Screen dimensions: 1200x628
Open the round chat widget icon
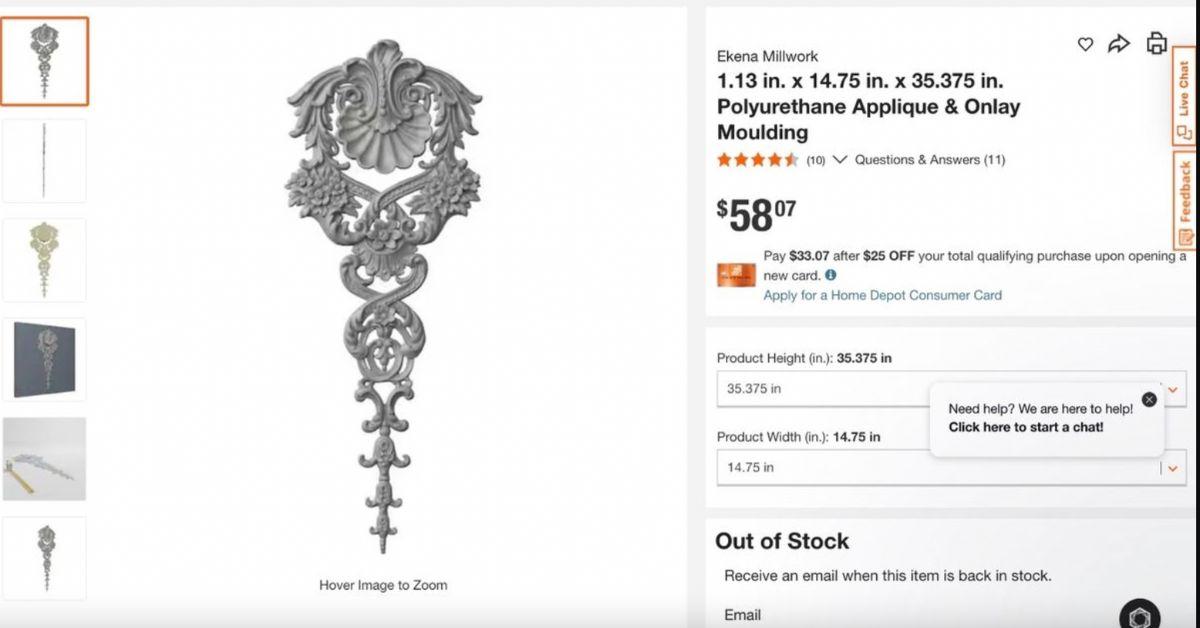(x=1140, y=614)
